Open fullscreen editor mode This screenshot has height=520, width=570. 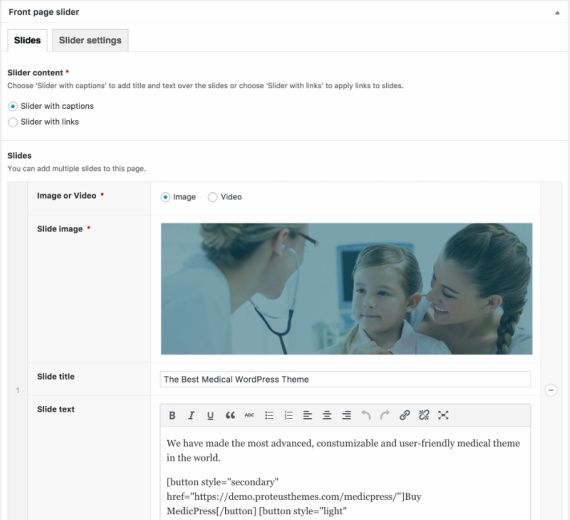pyautogui.click(x=443, y=415)
